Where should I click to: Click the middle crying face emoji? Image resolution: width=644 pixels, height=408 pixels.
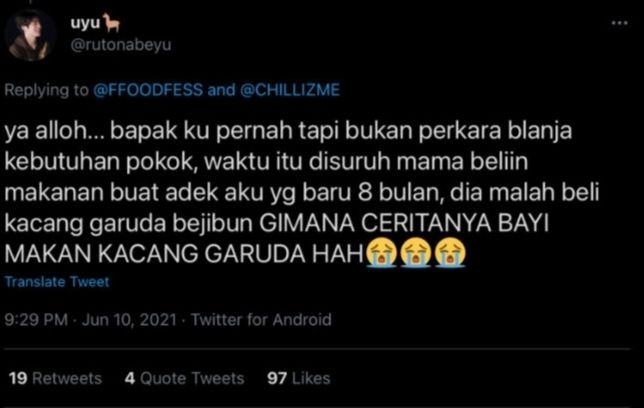coord(416,252)
